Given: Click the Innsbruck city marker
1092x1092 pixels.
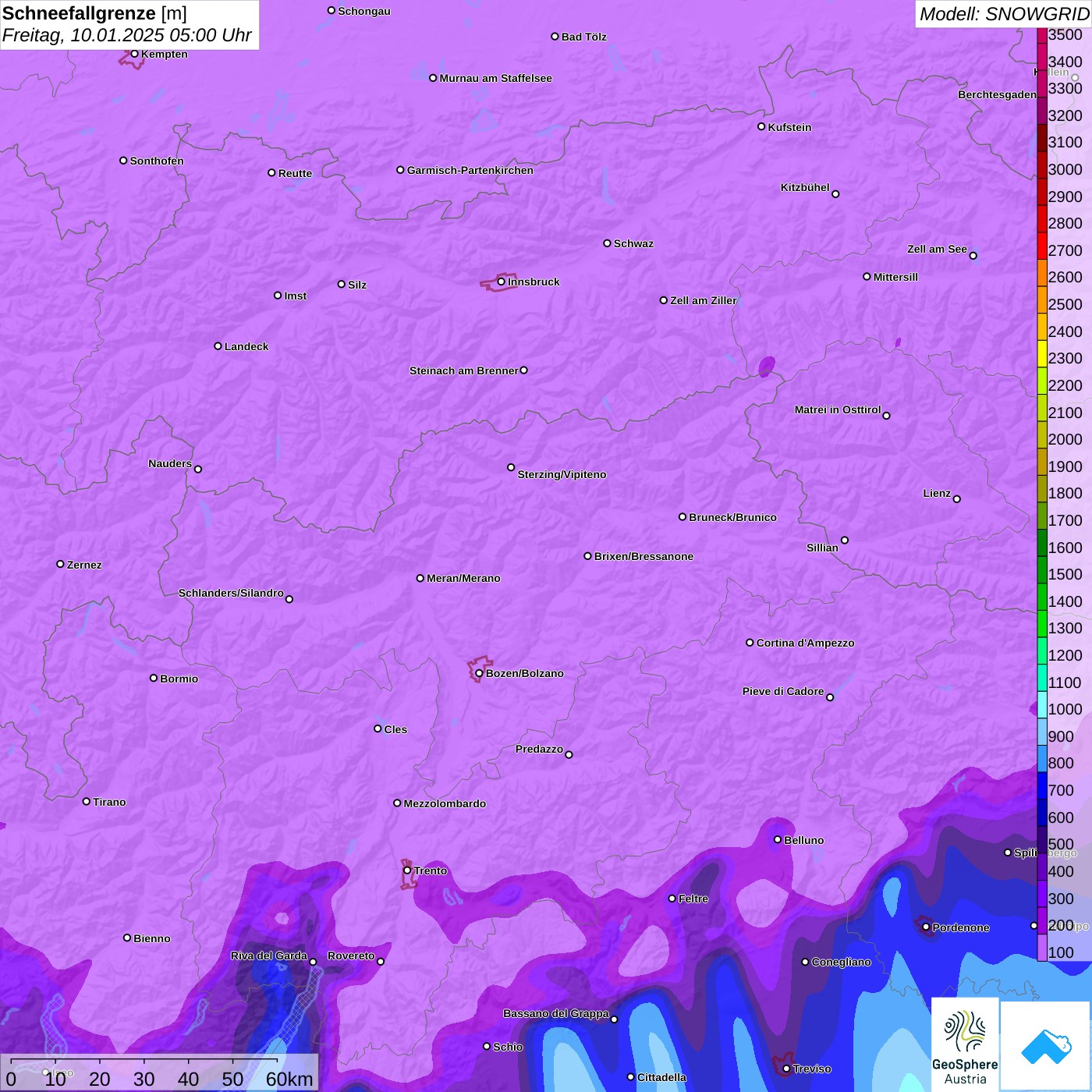Looking at the screenshot, I should (x=502, y=282).
